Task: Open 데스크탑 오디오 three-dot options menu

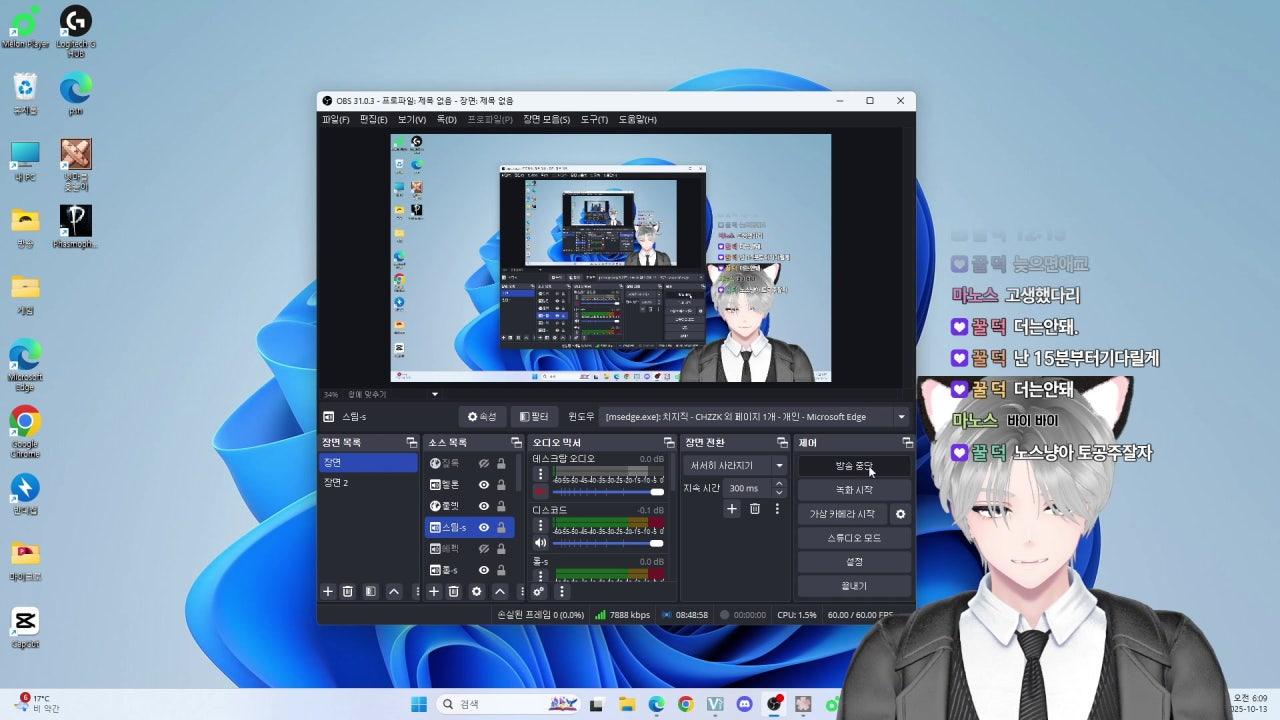Action: click(x=541, y=474)
